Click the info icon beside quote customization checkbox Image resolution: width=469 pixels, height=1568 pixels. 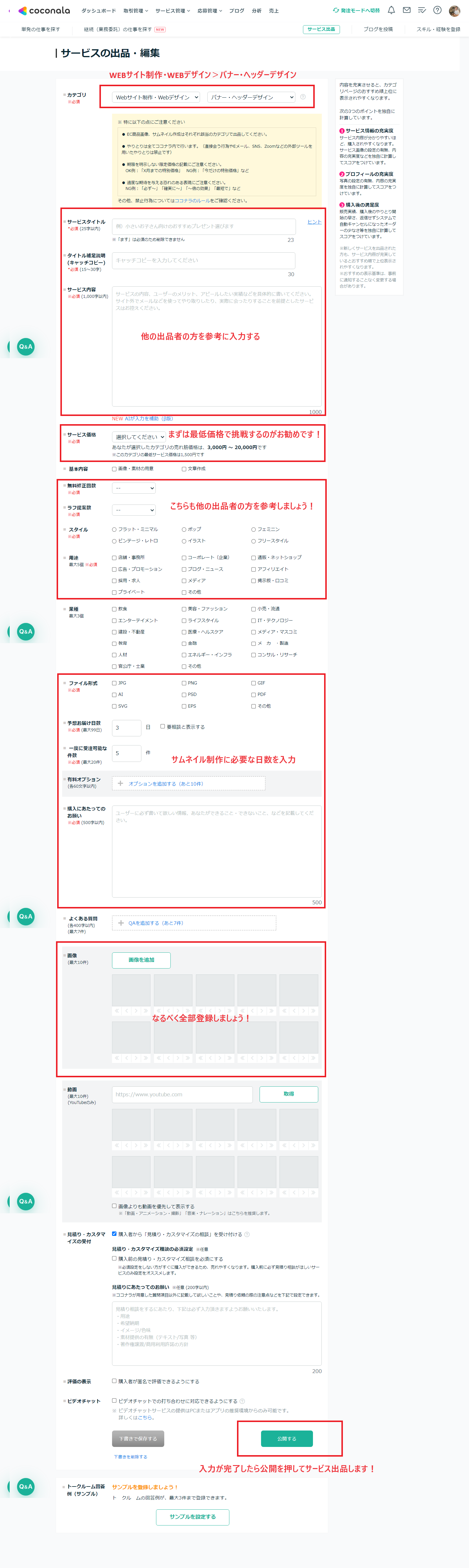[x=247, y=1234]
